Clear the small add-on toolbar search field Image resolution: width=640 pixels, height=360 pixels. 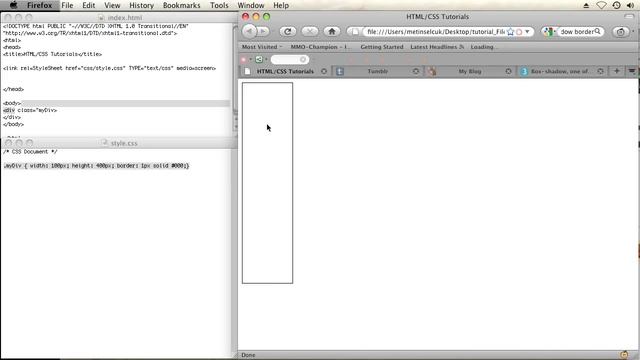click(x=303, y=60)
